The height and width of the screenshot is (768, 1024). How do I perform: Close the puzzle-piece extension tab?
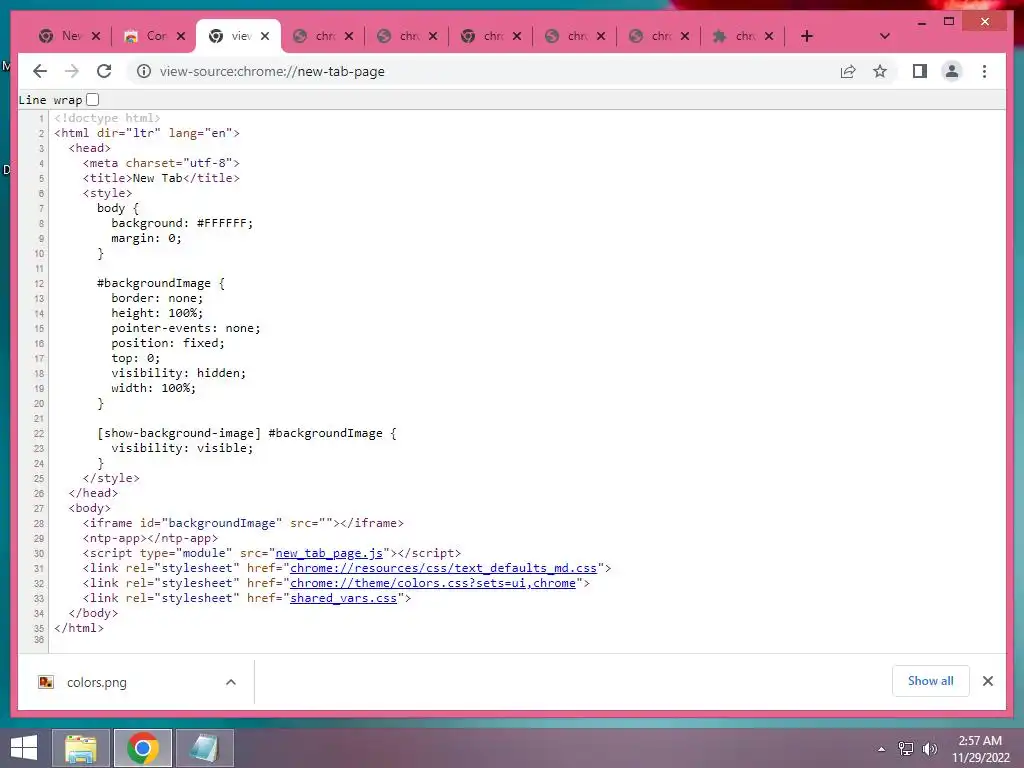pos(769,36)
